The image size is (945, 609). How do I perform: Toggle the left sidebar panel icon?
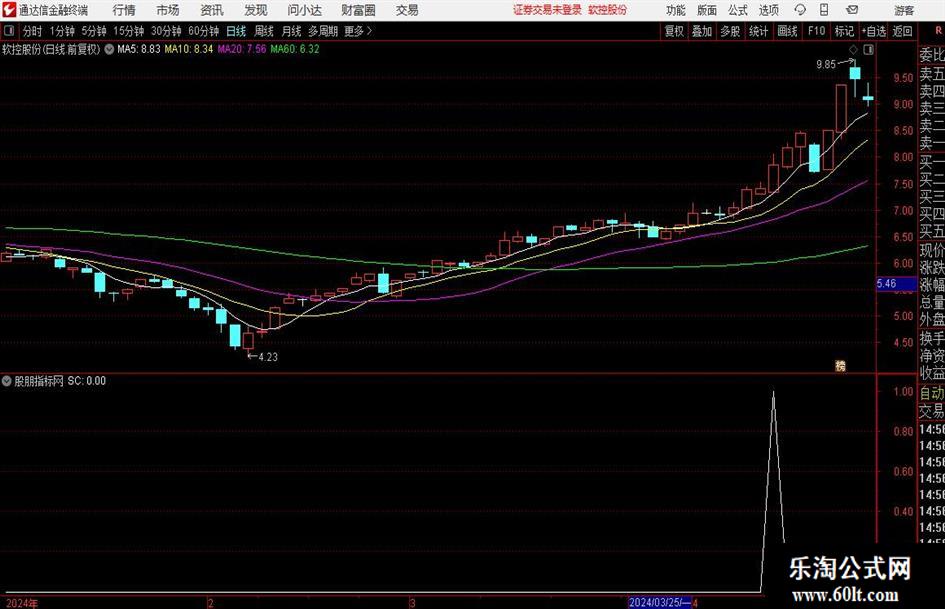tap(9, 31)
